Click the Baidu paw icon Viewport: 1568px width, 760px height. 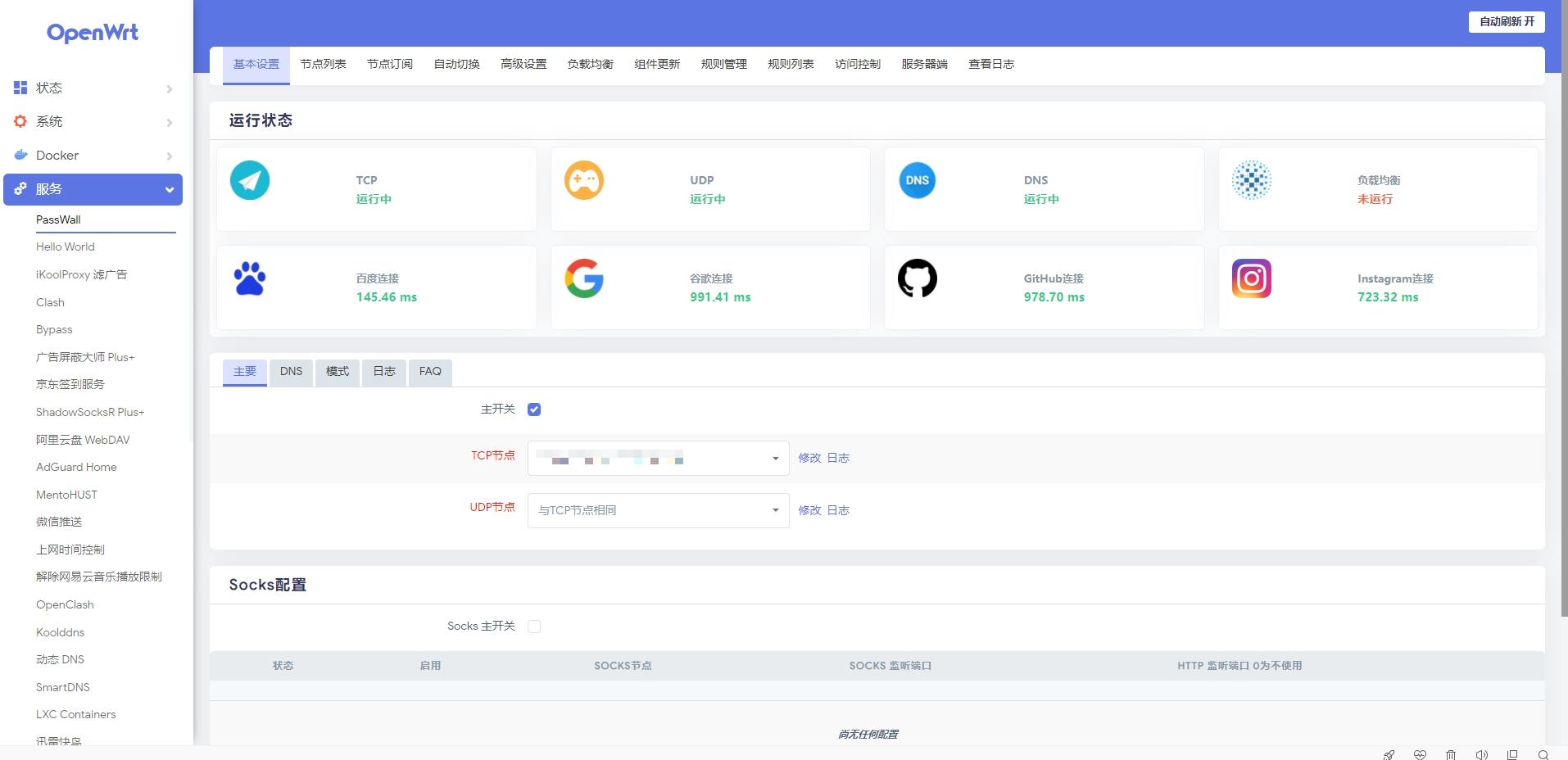tap(250, 278)
